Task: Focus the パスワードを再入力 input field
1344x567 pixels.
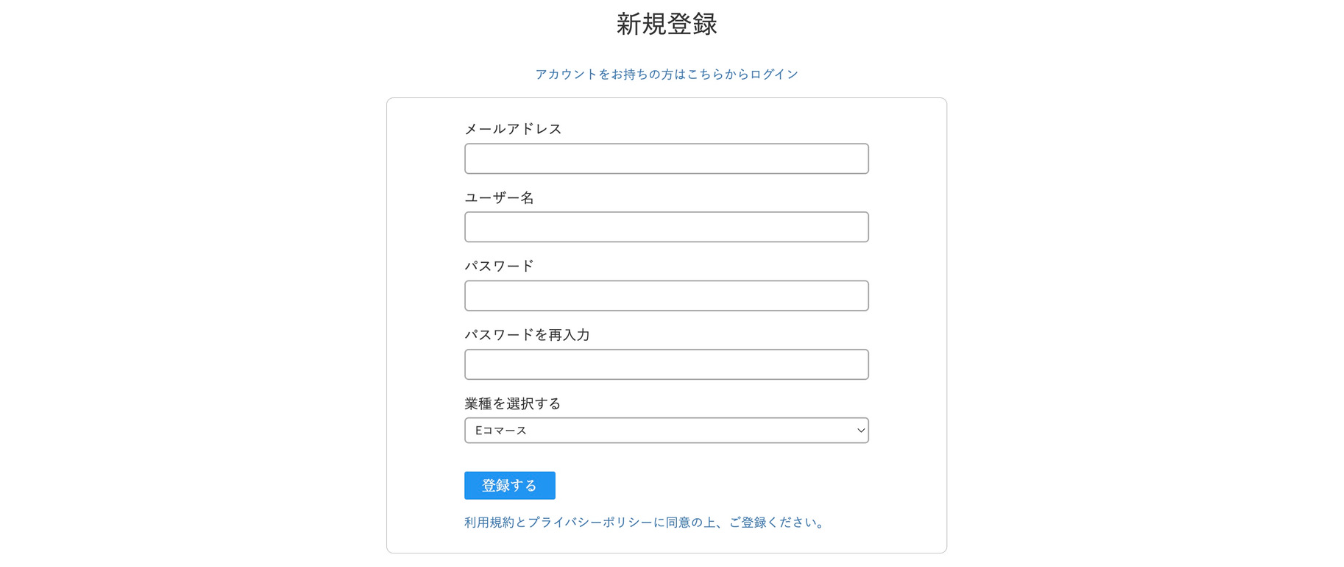Action: pos(666,364)
